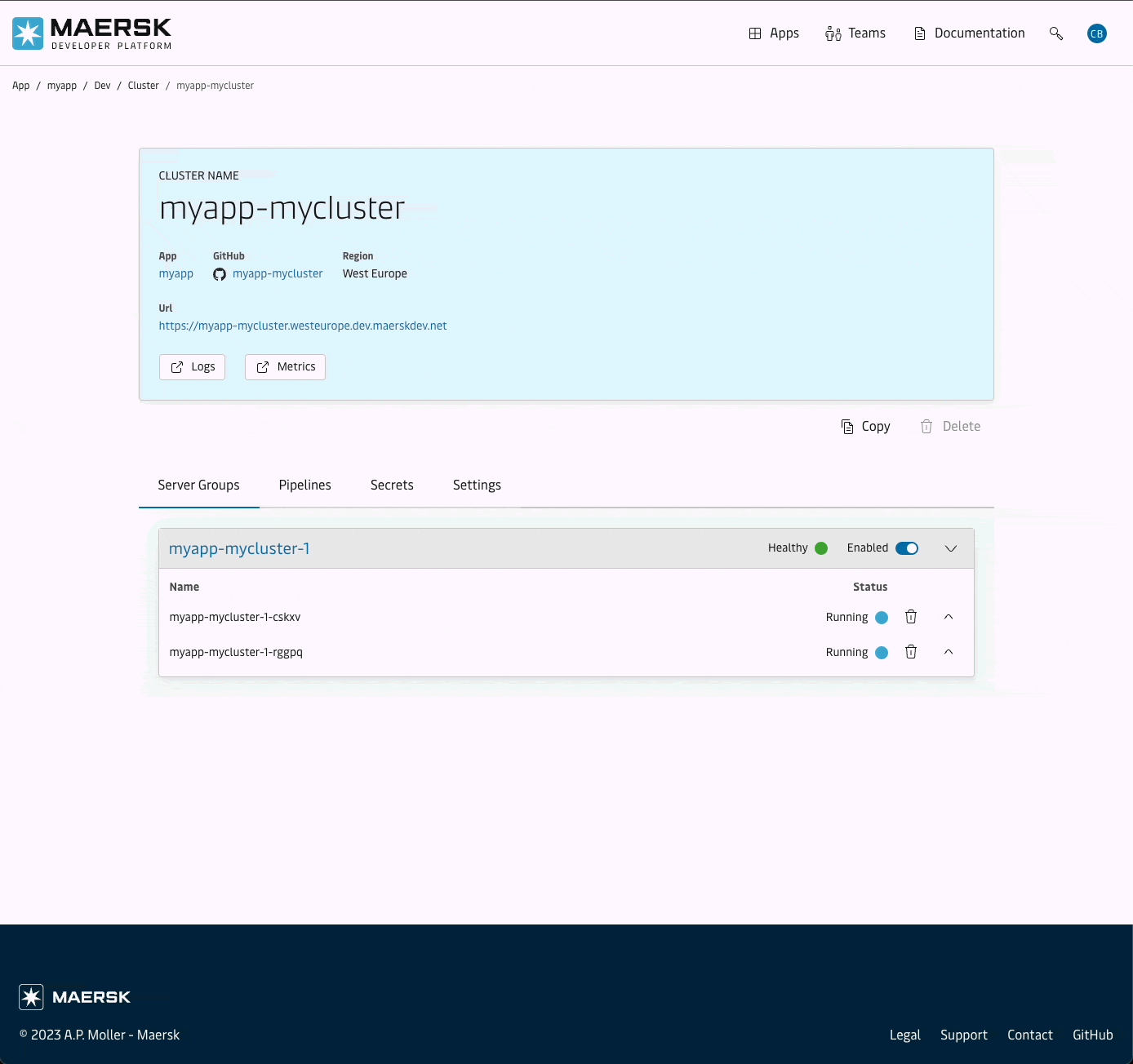Switch to the Settings tab
This screenshot has width=1133, height=1064.
tap(477, 485)
